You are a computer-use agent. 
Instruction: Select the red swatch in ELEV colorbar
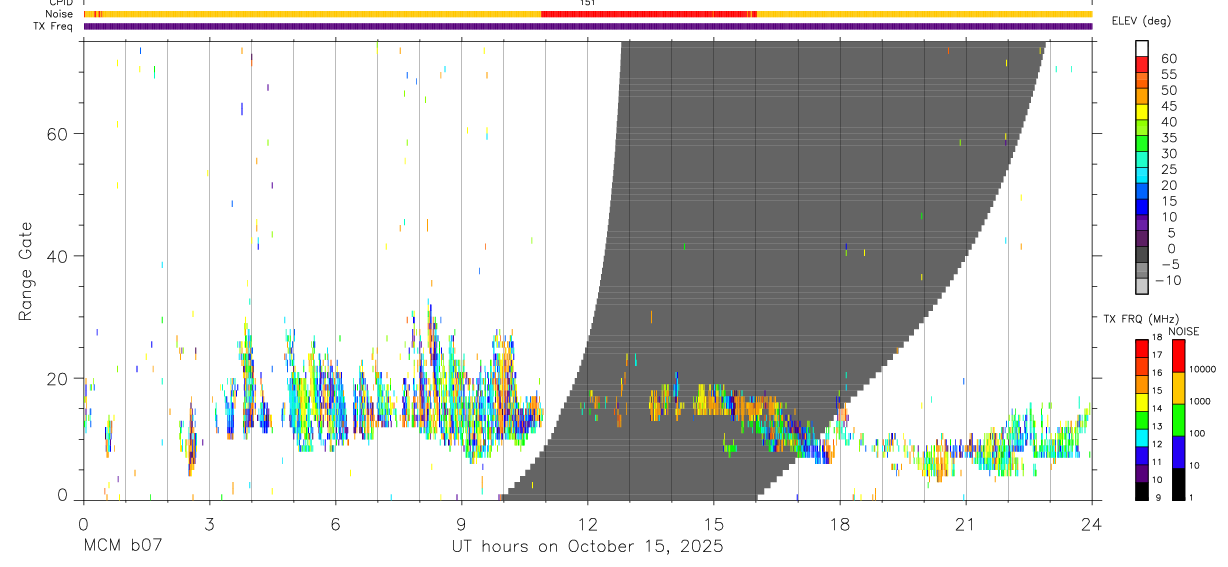coord(1142,65)
